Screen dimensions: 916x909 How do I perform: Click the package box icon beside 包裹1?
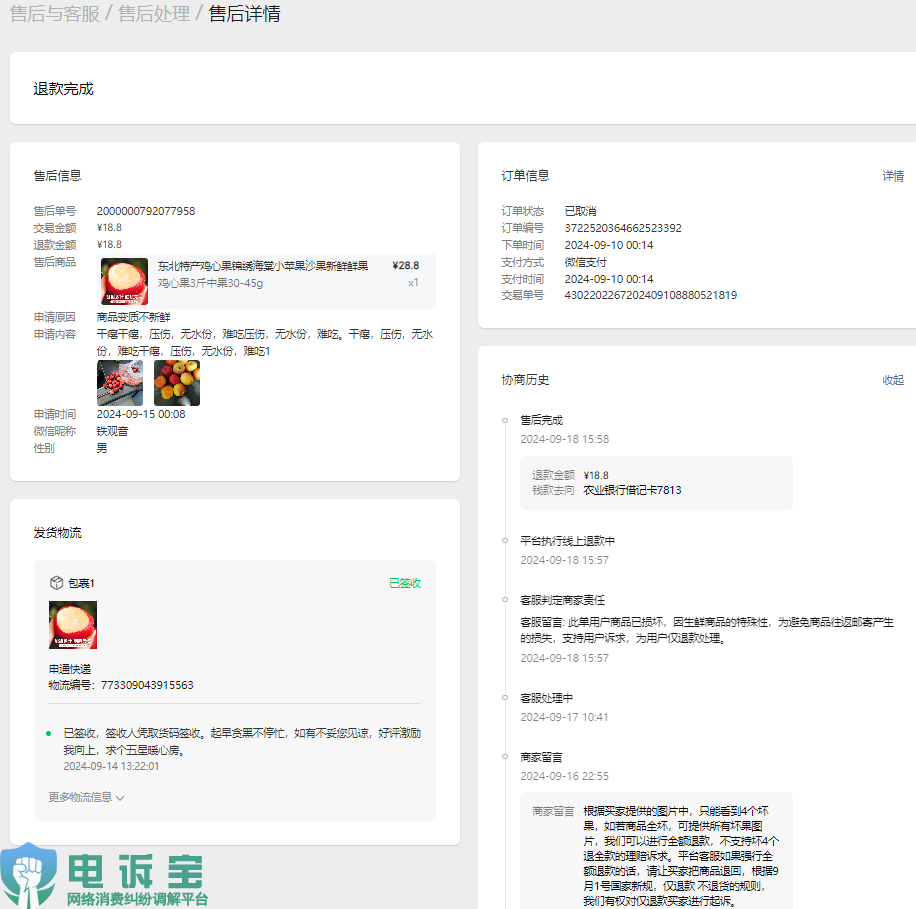point(56,582)
